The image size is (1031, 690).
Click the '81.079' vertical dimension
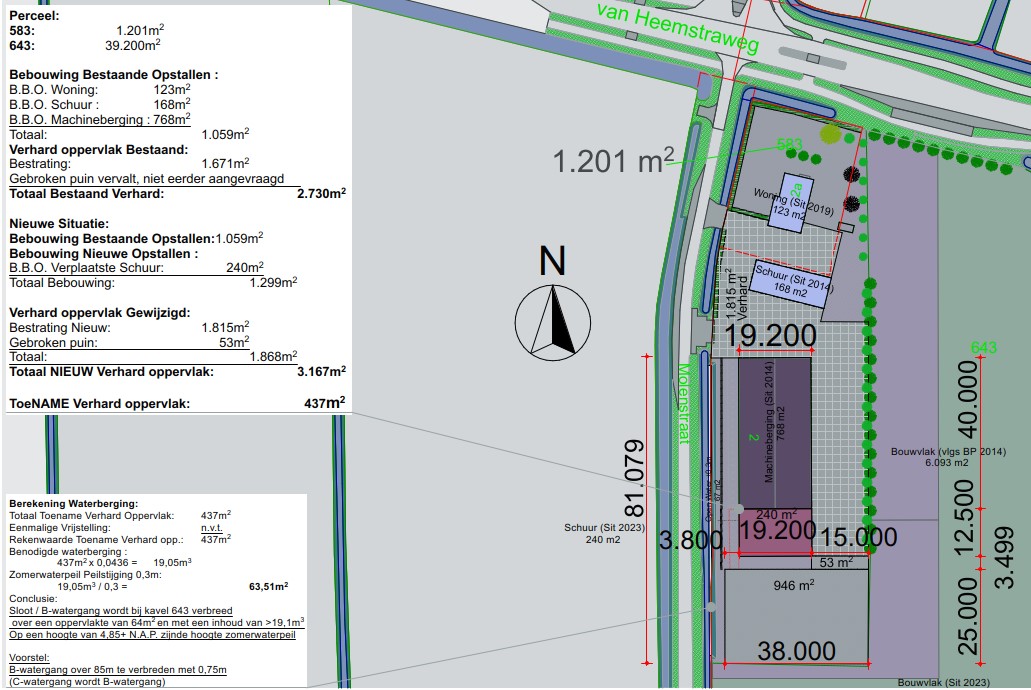pyautogui.click(x=634, y=478)
